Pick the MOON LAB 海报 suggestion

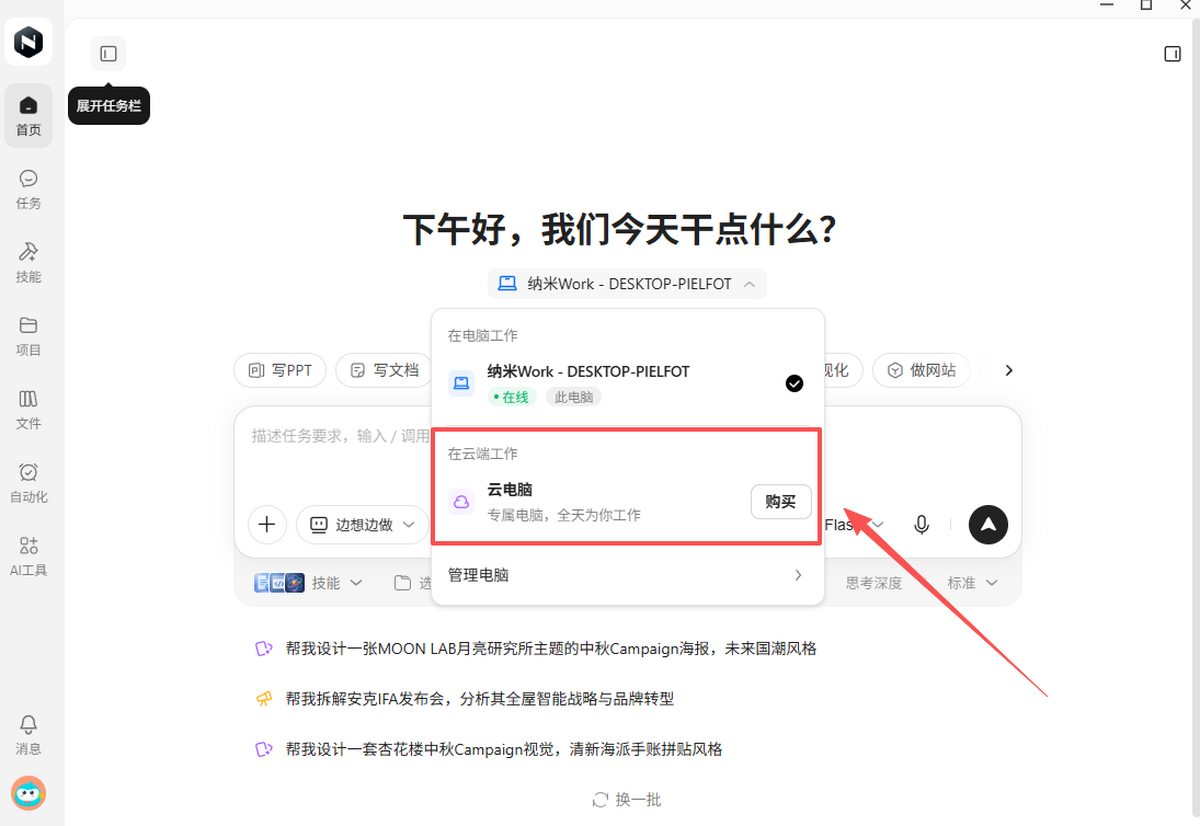click(536, 648)
